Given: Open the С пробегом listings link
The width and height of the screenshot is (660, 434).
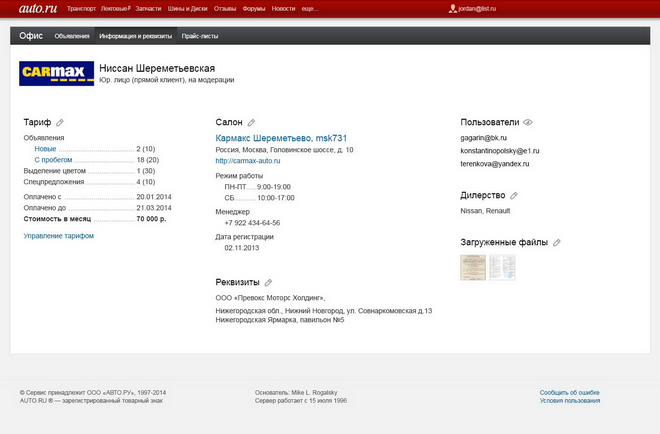Looking at the screenshot, I should point(53,160).
